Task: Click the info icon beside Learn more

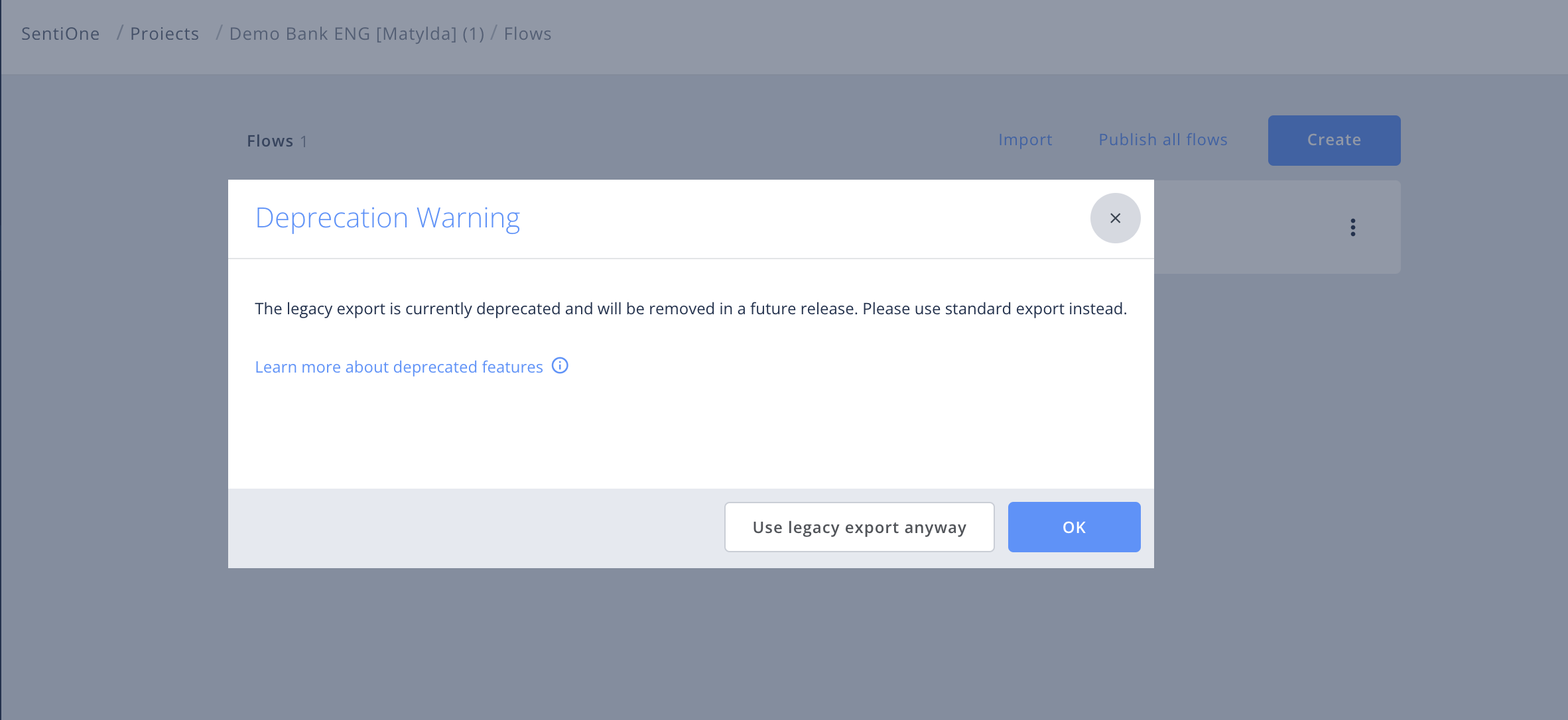Action: 560,366
